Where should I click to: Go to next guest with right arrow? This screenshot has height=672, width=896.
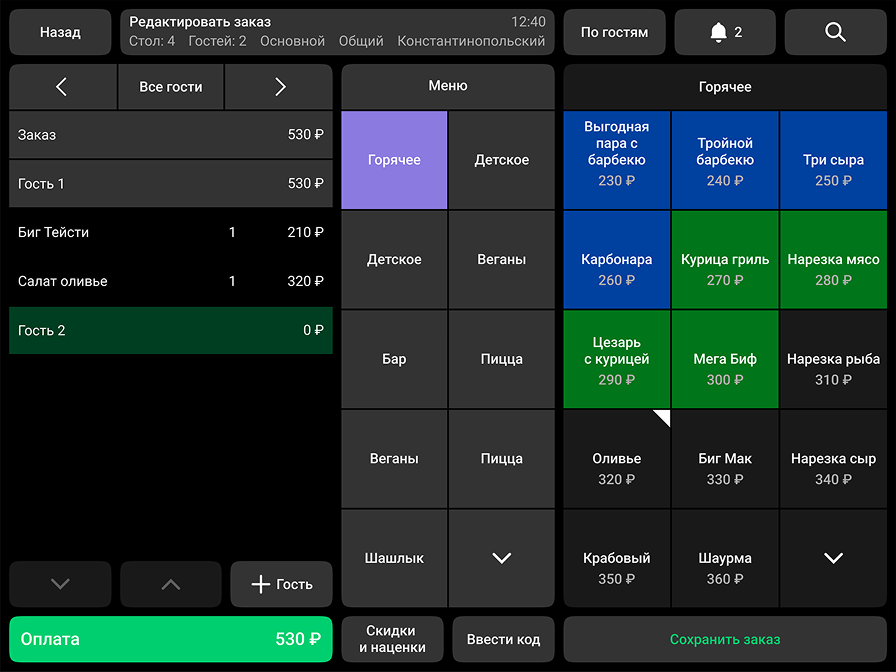click(279, 87)
